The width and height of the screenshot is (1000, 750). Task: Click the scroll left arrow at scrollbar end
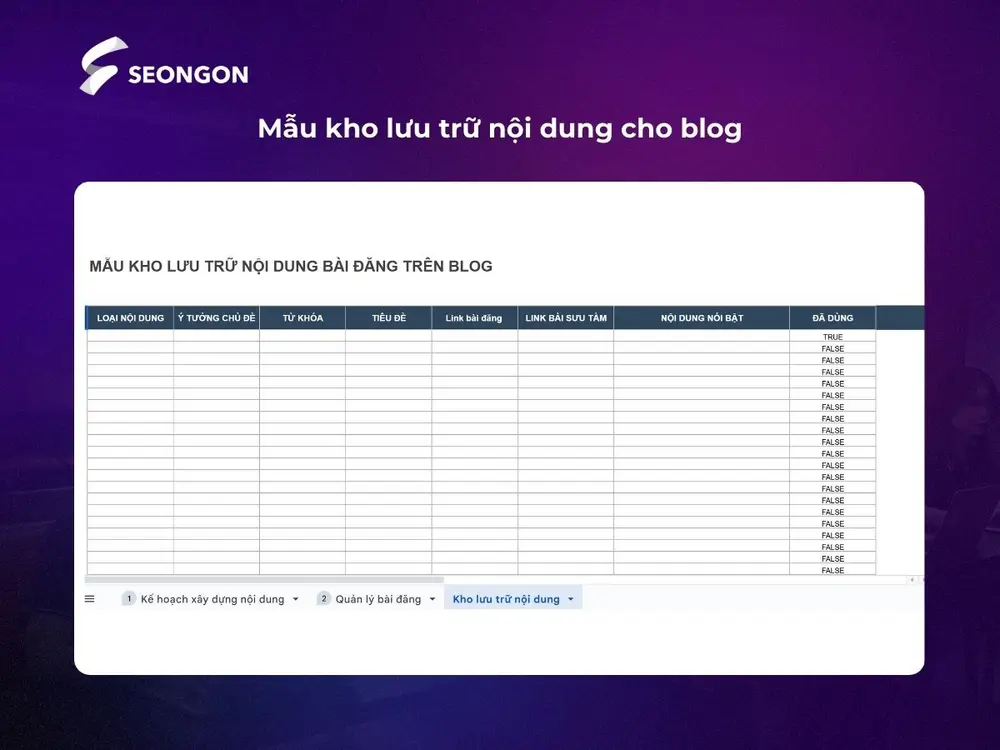(x=912, y=580)
